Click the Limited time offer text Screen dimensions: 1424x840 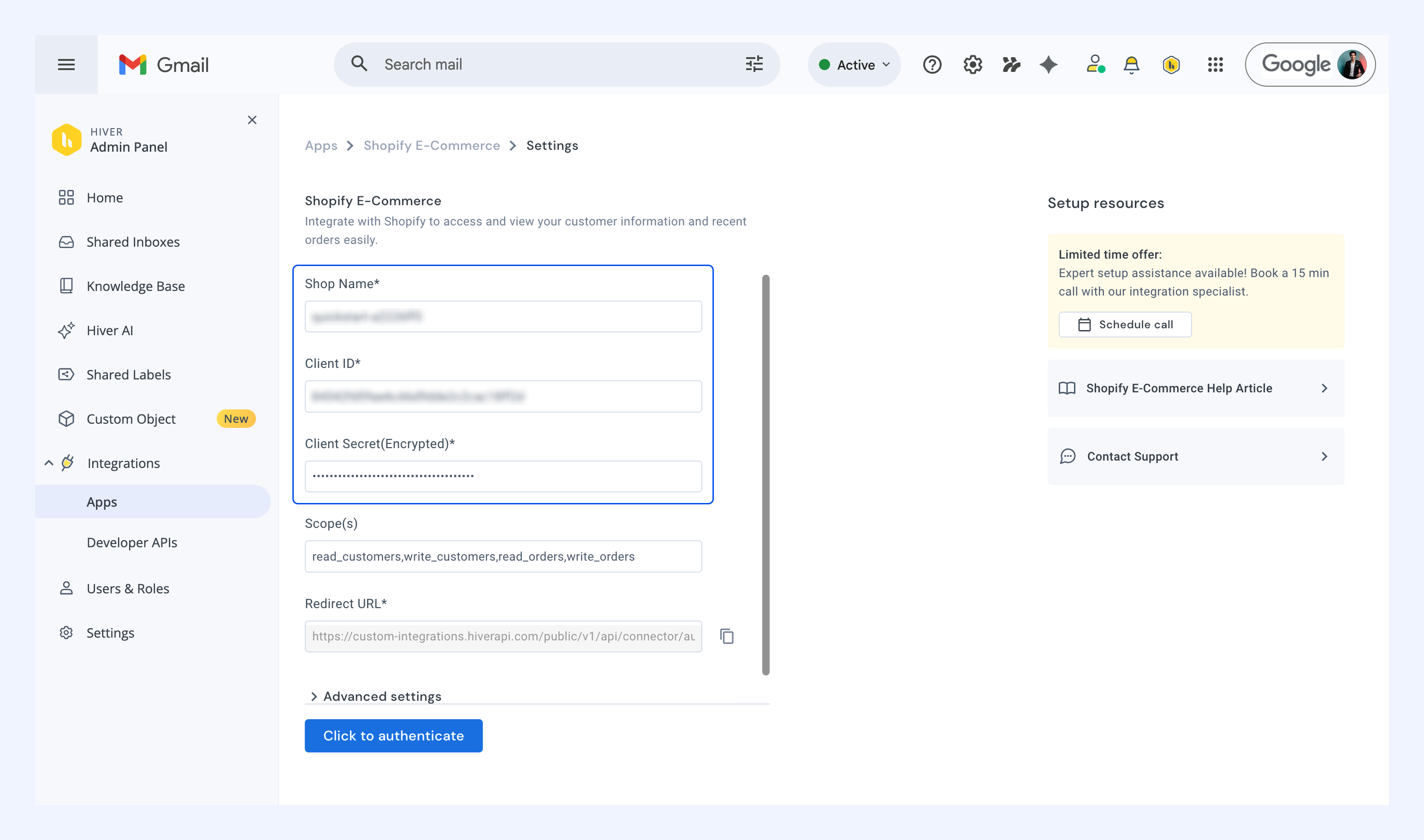coord(1110,254)
